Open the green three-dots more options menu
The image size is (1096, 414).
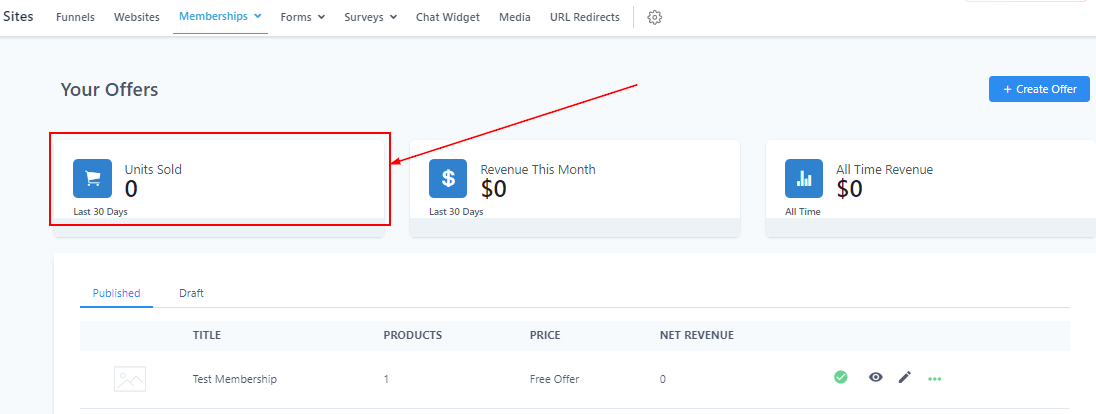coord(935,378)
